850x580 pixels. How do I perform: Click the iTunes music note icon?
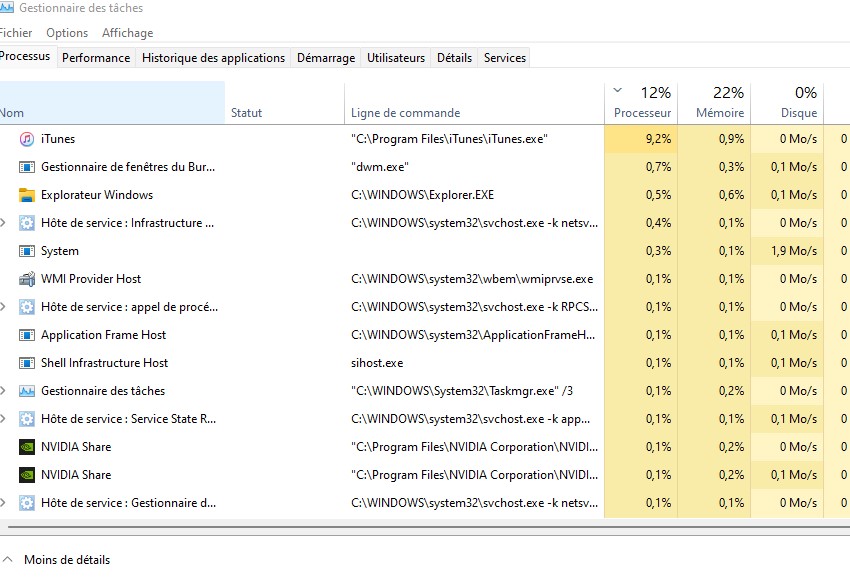click(x=27, y=139)
